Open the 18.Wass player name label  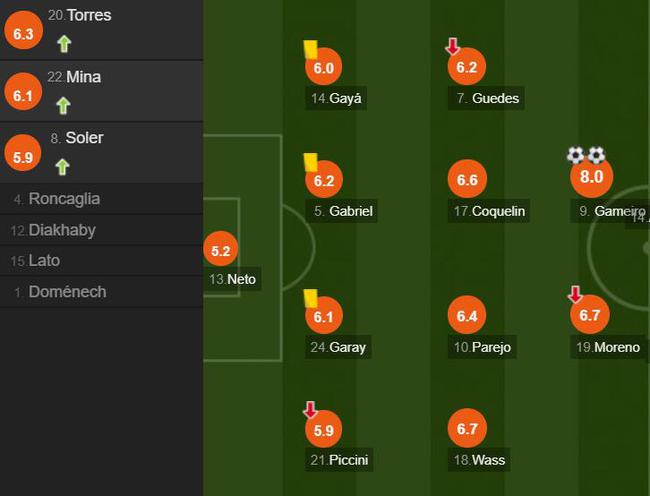point(479,460)
